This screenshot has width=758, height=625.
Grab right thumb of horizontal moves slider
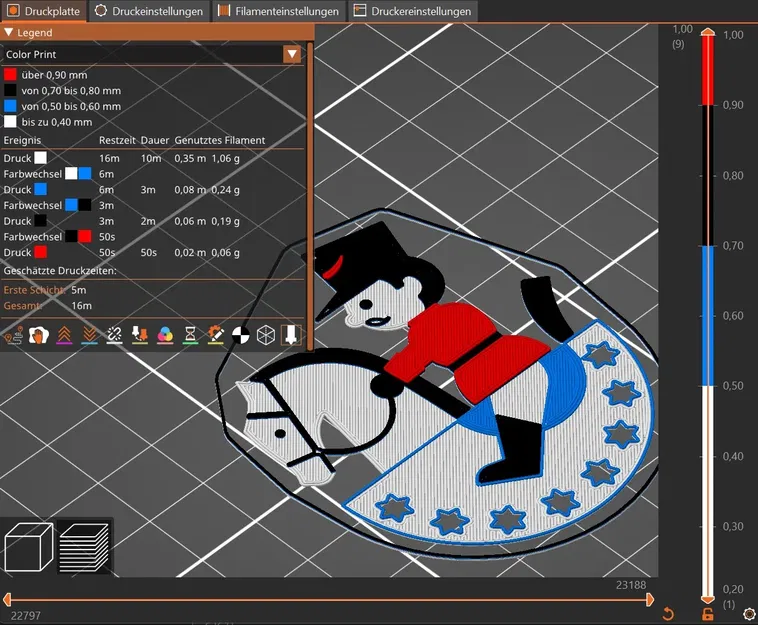(650, 600)
